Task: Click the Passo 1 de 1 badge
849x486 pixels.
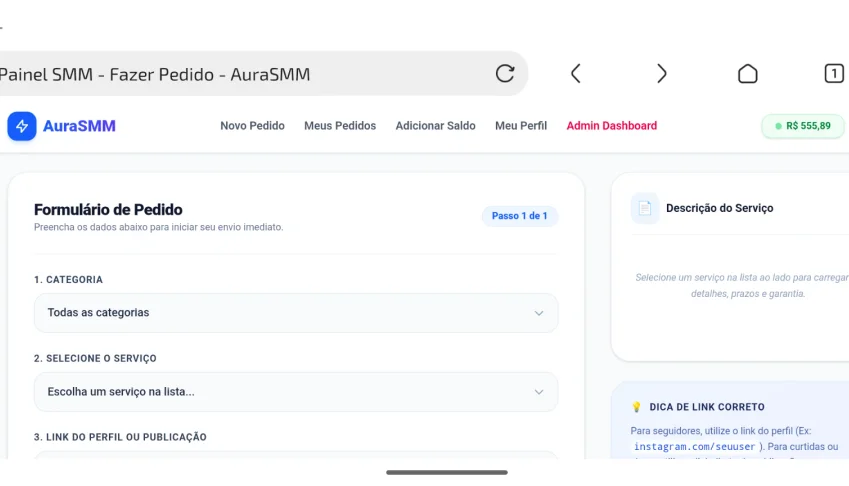Action: tap(519, 216)
